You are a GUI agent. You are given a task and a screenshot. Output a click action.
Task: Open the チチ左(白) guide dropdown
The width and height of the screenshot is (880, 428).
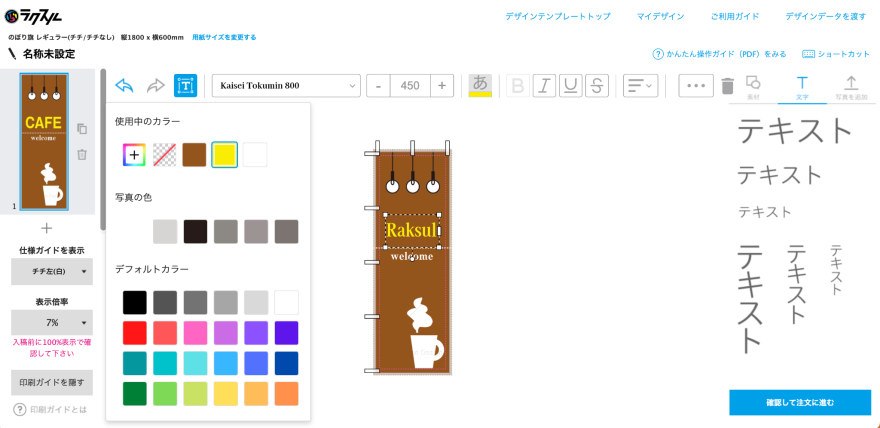(52, 271)
